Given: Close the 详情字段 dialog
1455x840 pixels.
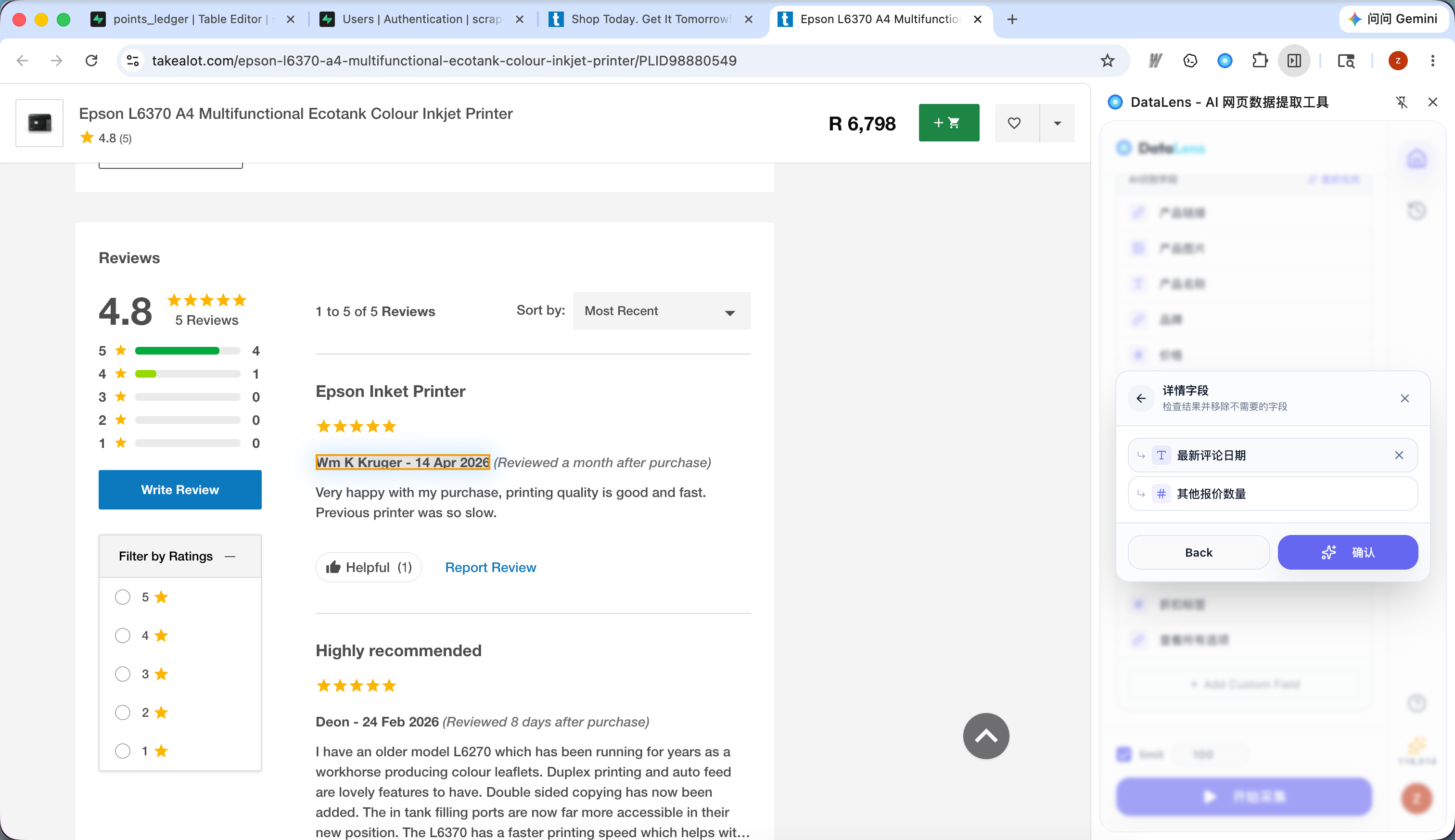Looking at the screenshot, I should (1405, 398).
